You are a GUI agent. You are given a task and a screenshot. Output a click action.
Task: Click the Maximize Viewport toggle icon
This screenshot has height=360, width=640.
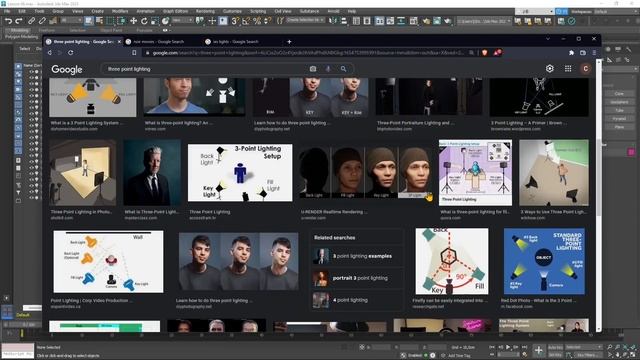[x=633, y=355]
